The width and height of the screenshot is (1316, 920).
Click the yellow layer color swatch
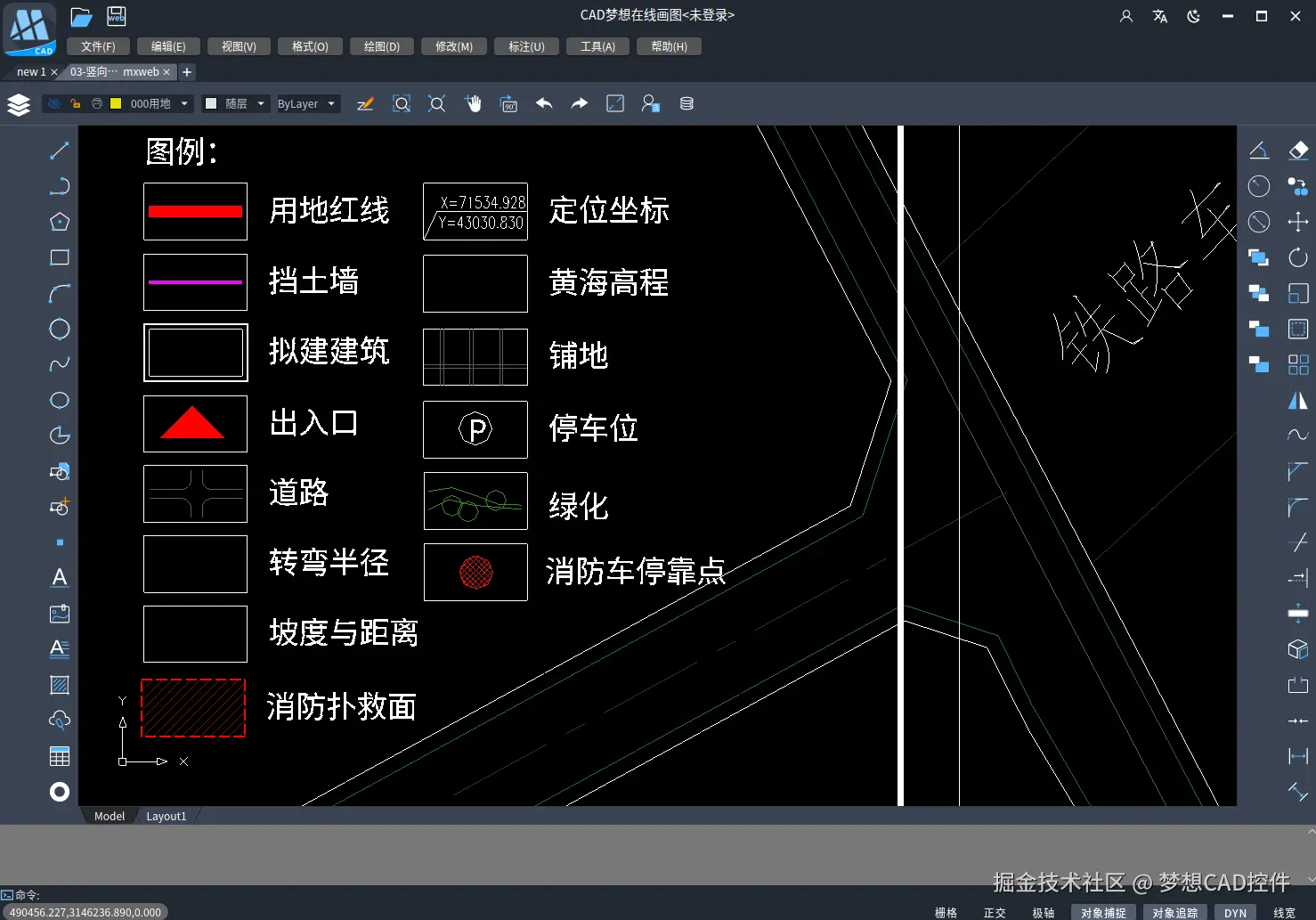[117, 103]
